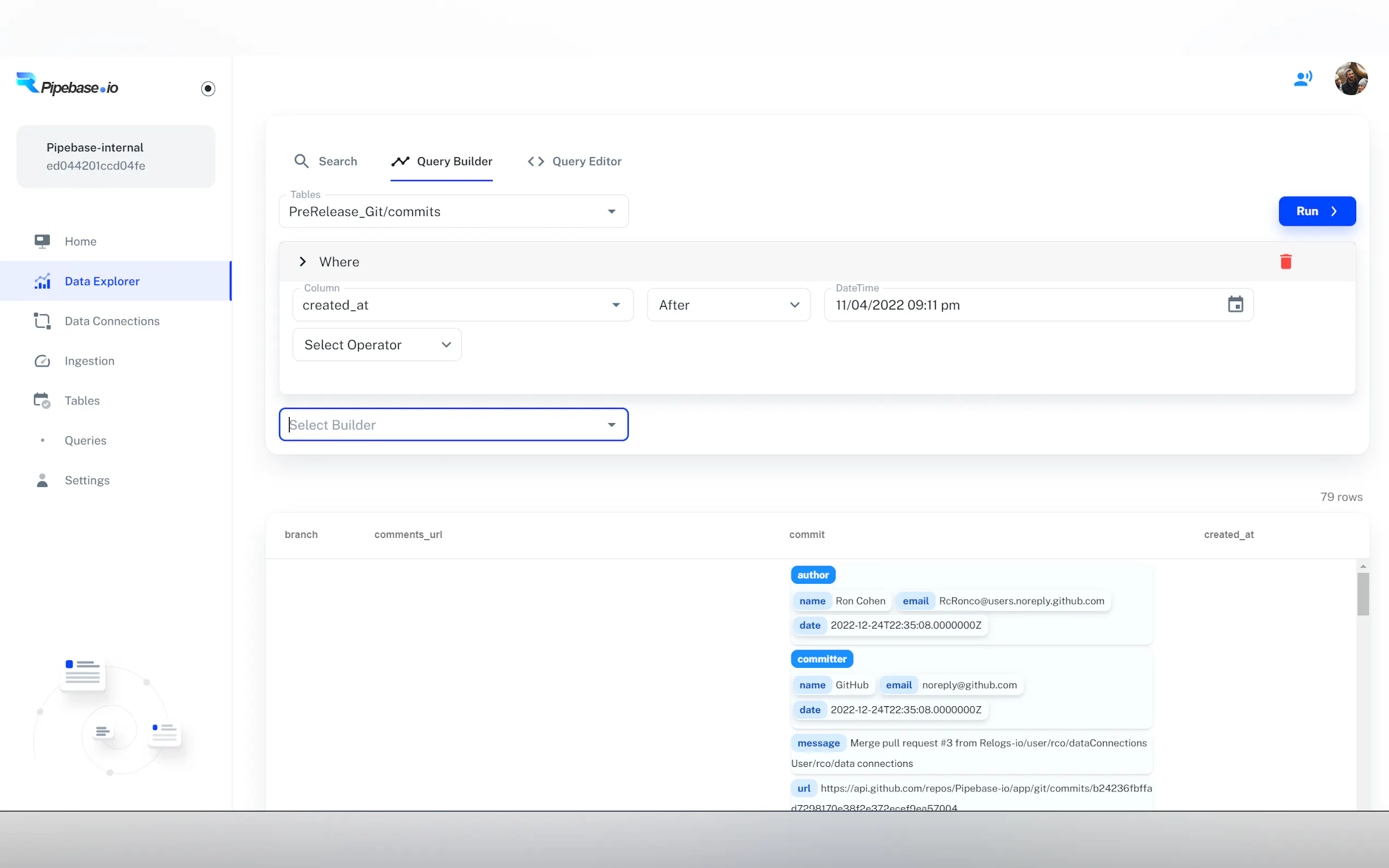The image size is (1389, 868).
Task: Open the After condition dropdown
Action: 728,305
